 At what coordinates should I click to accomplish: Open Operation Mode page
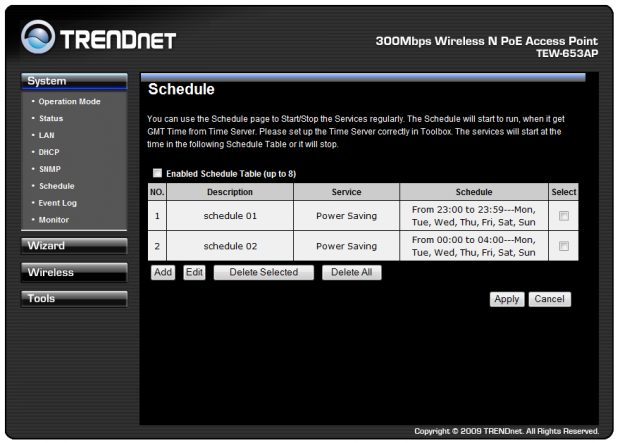click(x=69, y=102)
